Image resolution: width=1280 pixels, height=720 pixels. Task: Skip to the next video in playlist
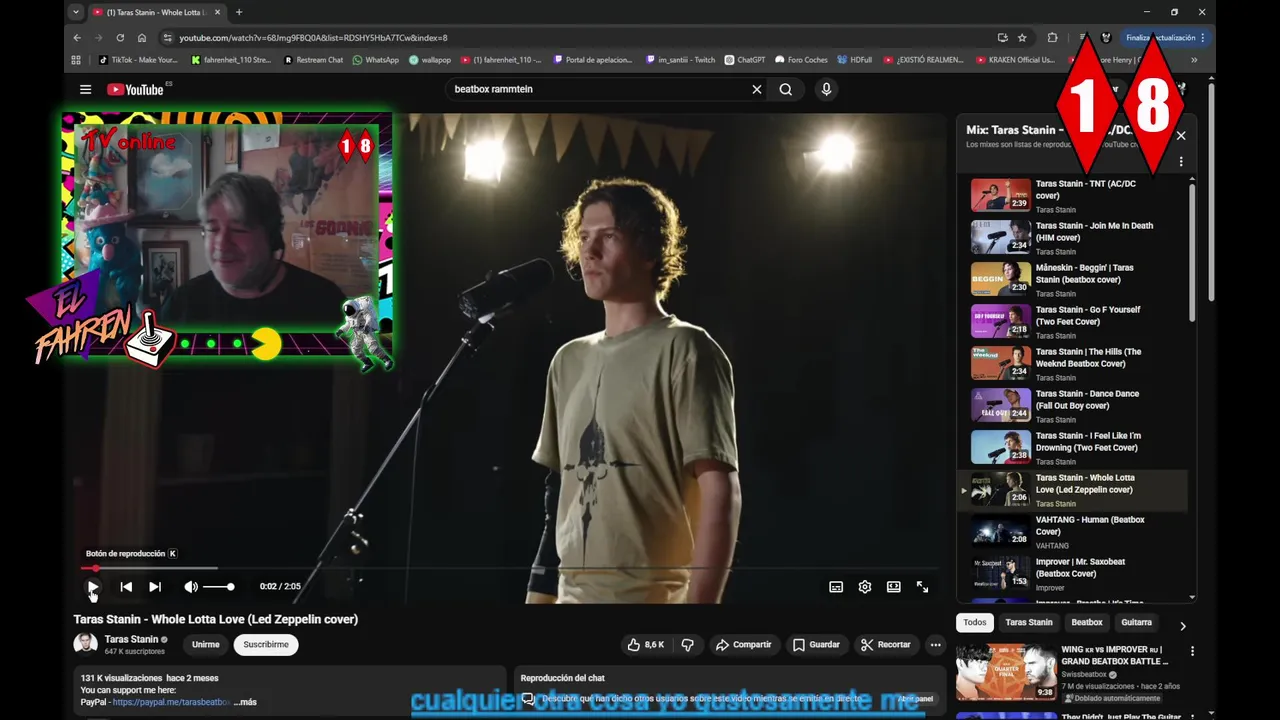click(x=155, y=587)
